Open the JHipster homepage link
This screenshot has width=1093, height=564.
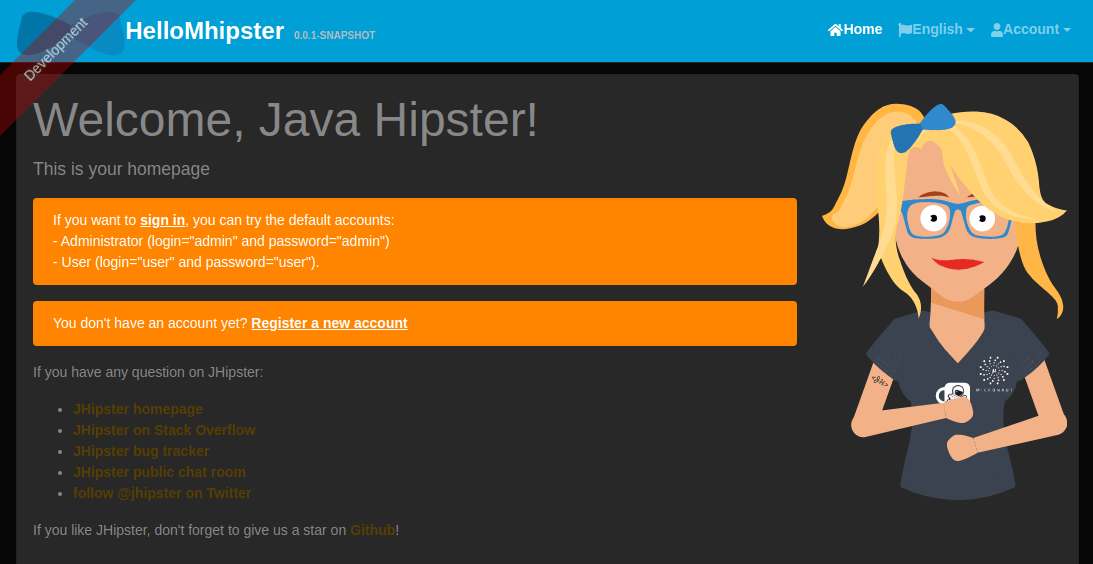coord(138,409)
